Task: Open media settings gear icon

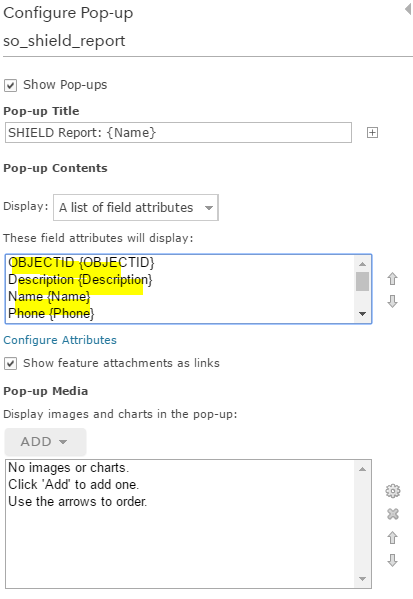Action: coord(393,491)
